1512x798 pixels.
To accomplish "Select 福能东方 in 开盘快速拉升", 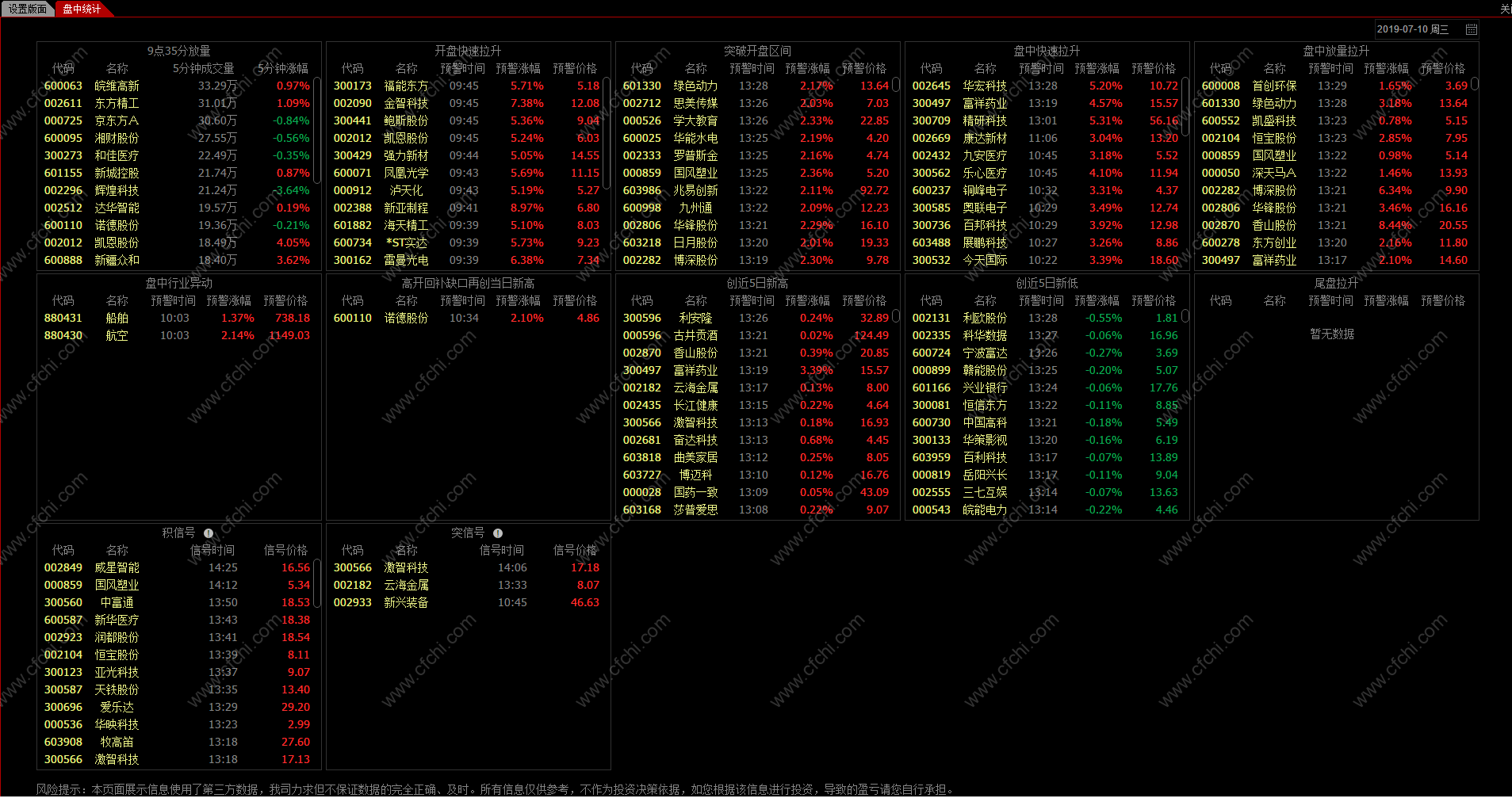I will coord(466,86).
